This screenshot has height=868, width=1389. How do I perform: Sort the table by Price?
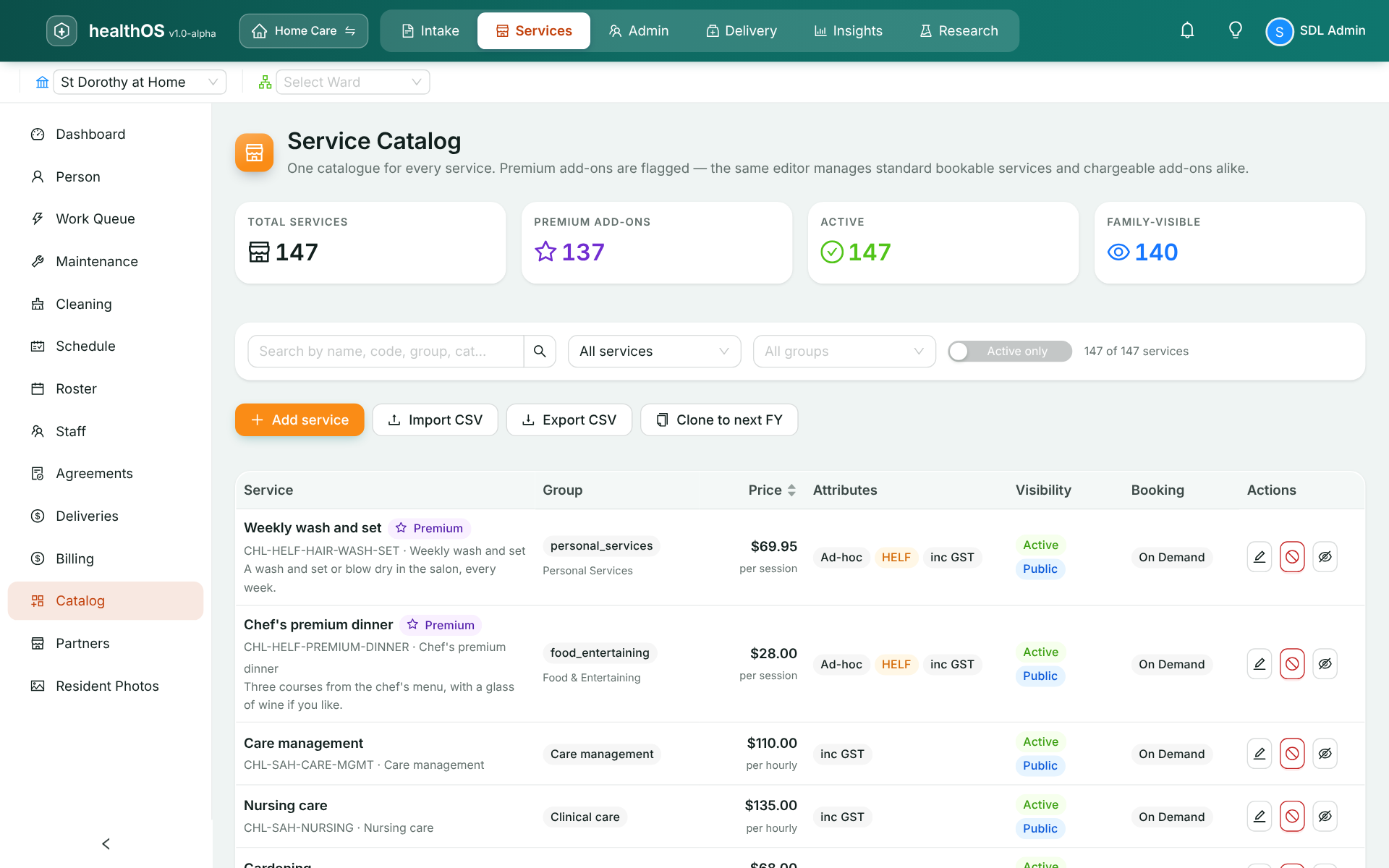[772, 490]
